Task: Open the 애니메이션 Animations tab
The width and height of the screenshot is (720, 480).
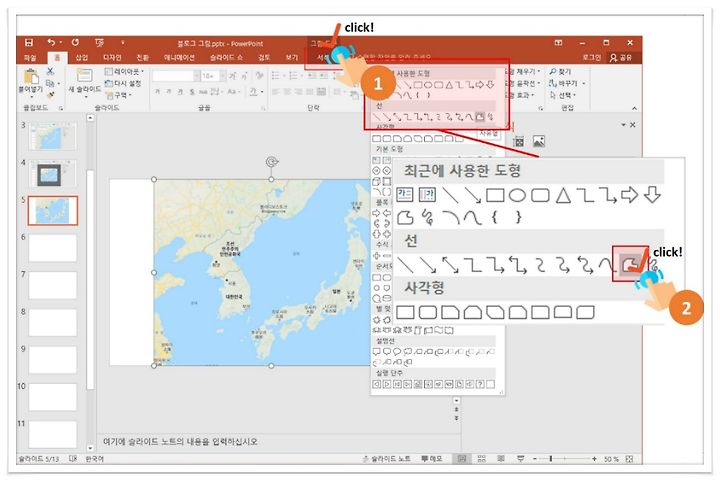Action: 179,57
